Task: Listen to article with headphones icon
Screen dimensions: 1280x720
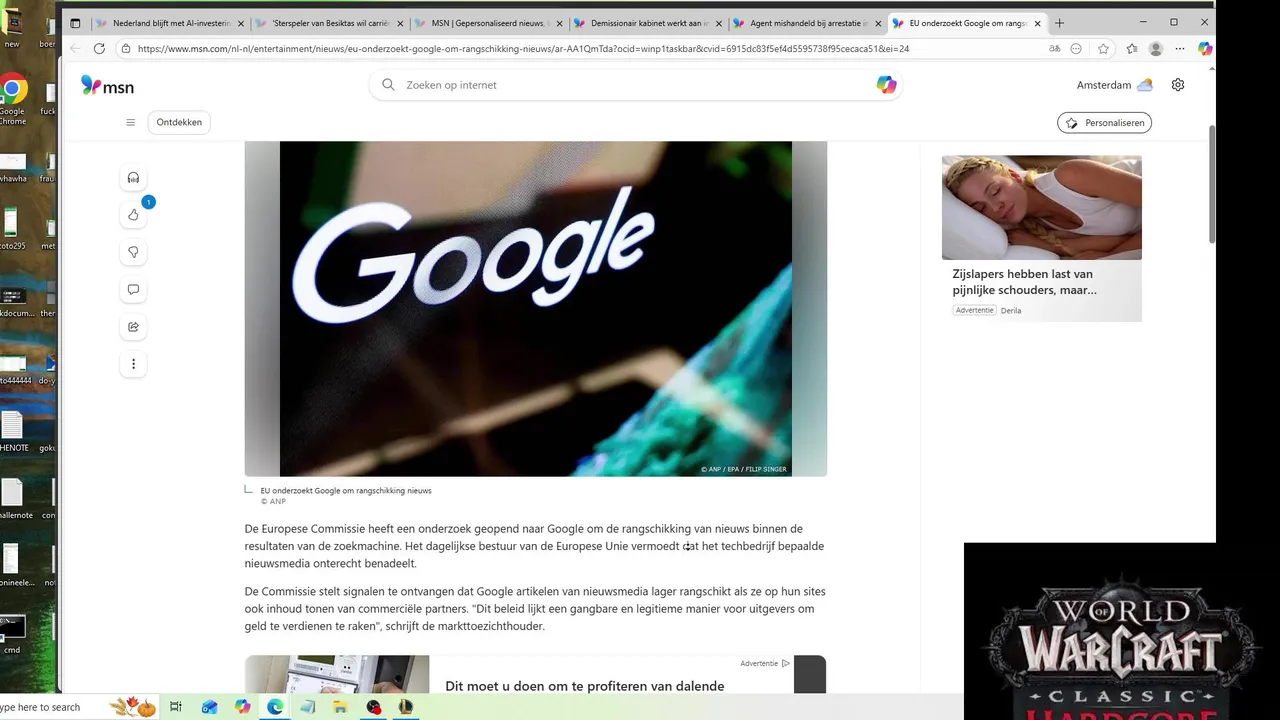Action: pos(133,178)
